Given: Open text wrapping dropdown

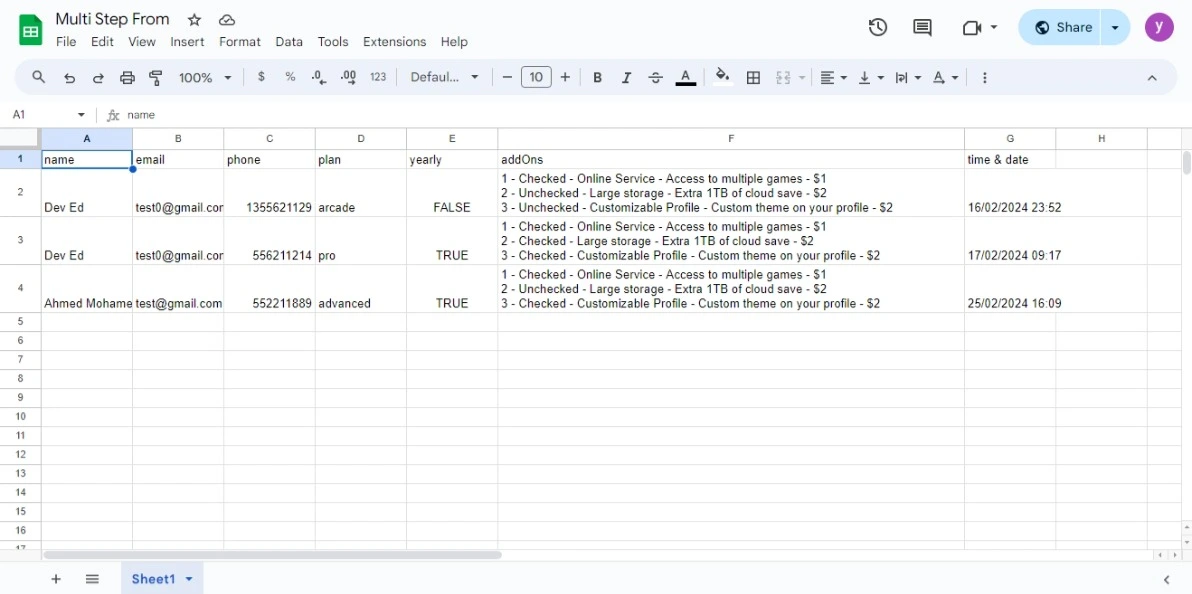Looking at the screenshot, I should click(908, 78).
